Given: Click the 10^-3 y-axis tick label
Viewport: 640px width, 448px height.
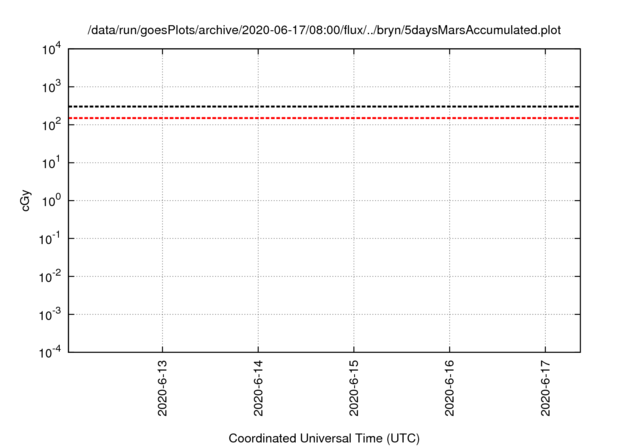Looking at the screenshot, I should (50, 315).
